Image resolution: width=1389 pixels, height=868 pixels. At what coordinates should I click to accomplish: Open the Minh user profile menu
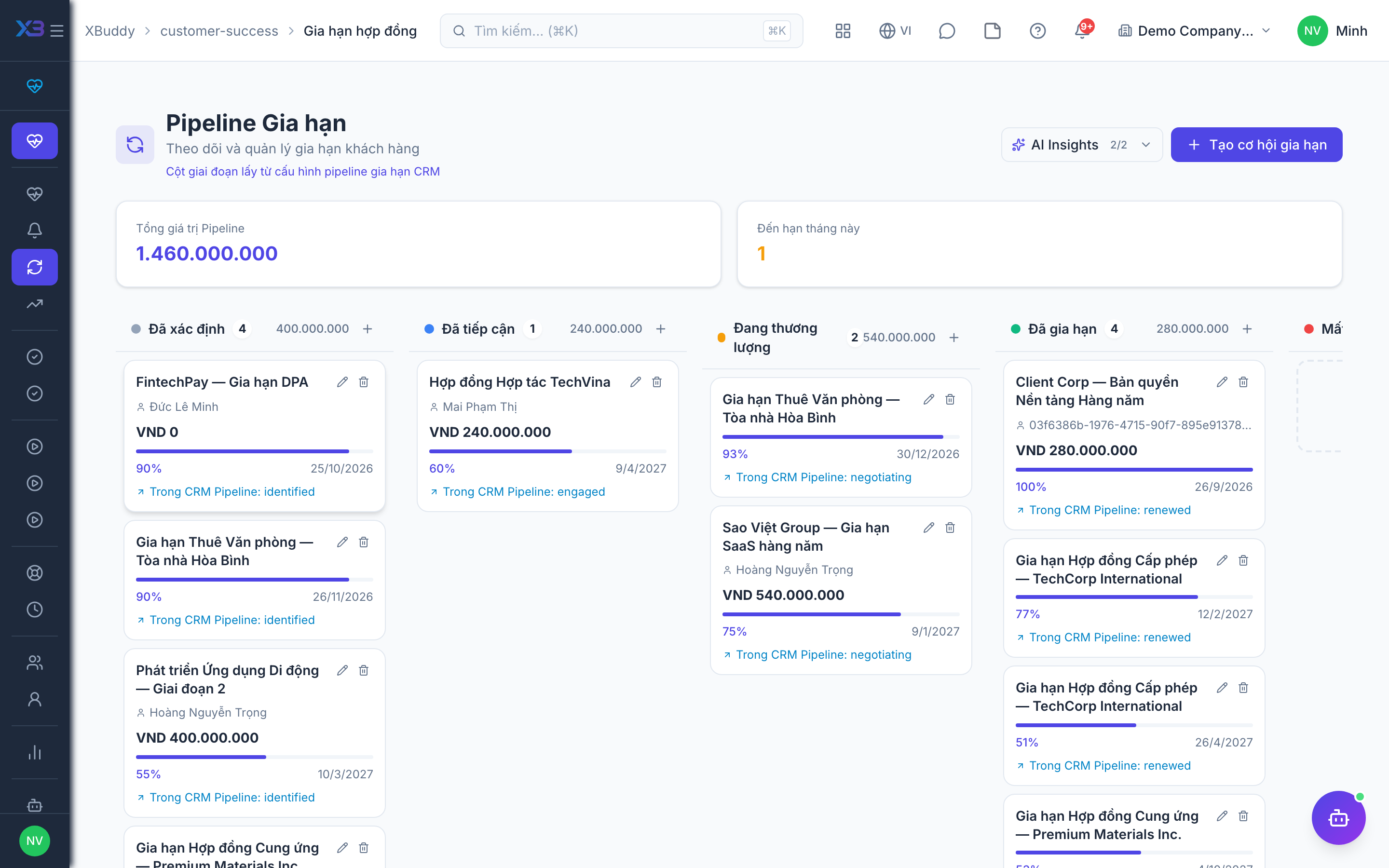pos(1332,30)
